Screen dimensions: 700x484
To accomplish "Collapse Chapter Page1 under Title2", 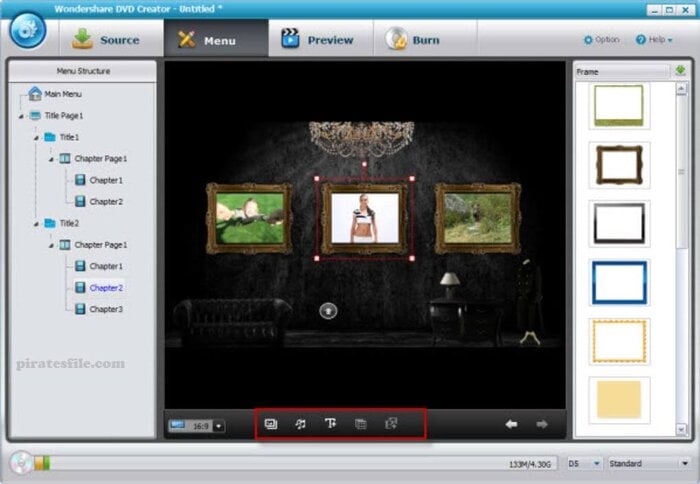I will click(51, 245).
